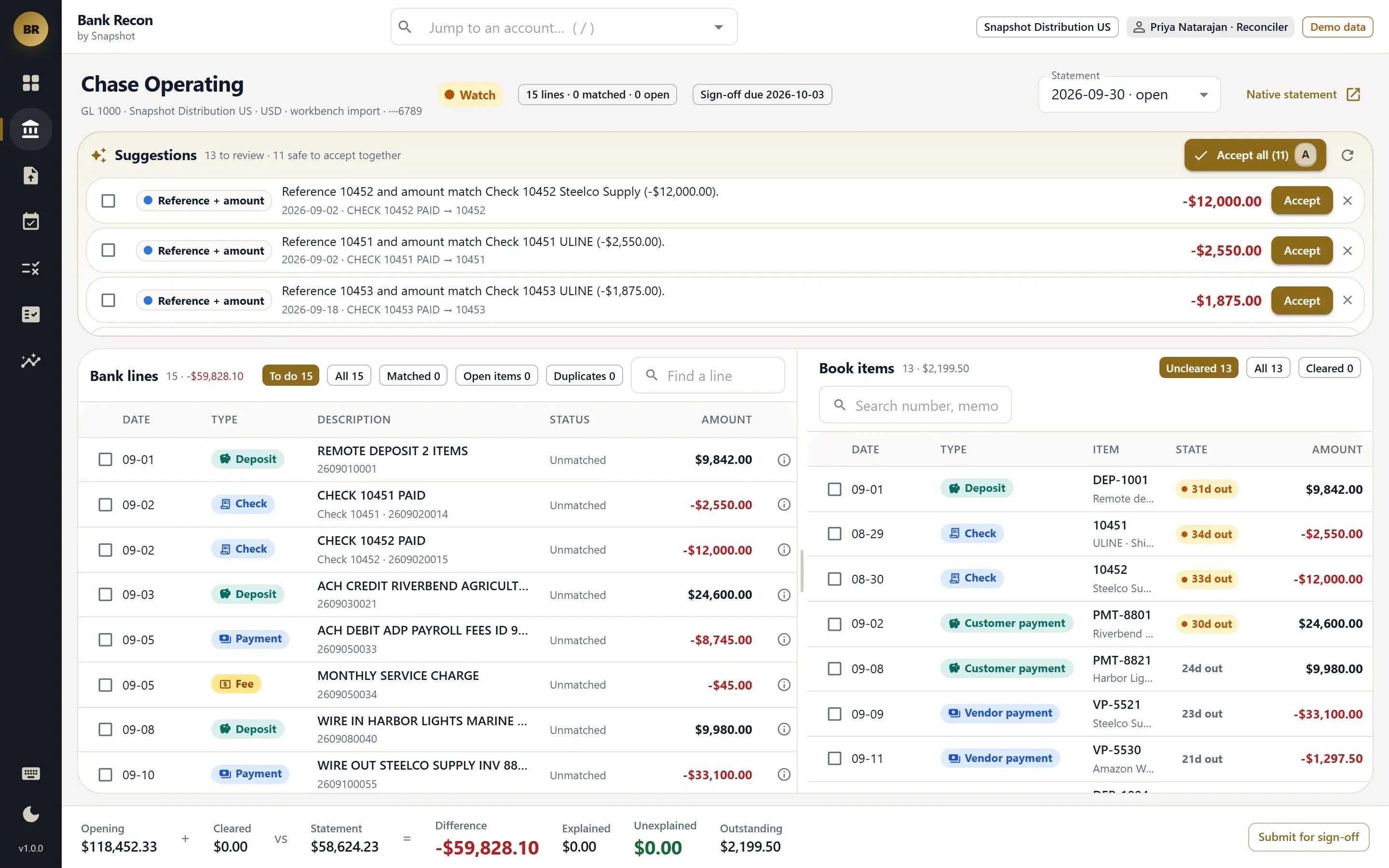Image resolution: width=1389 pixels, height=868 pixels.
Task: Dismiss the Check 10452 Steelco suggestion
Action: click(1347, 200)
